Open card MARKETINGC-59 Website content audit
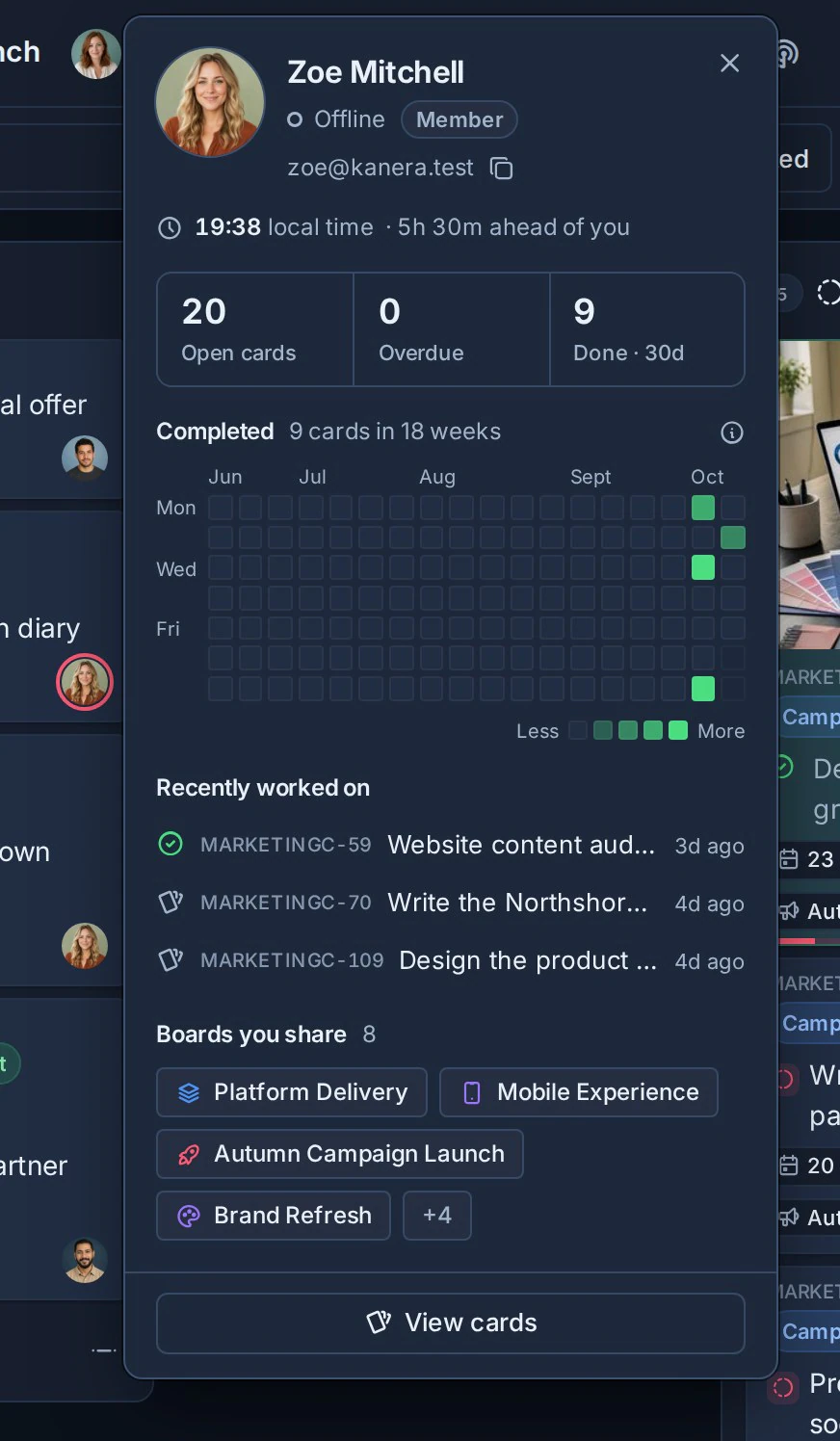Screen dimensions: 840x1441 (451, 845)
